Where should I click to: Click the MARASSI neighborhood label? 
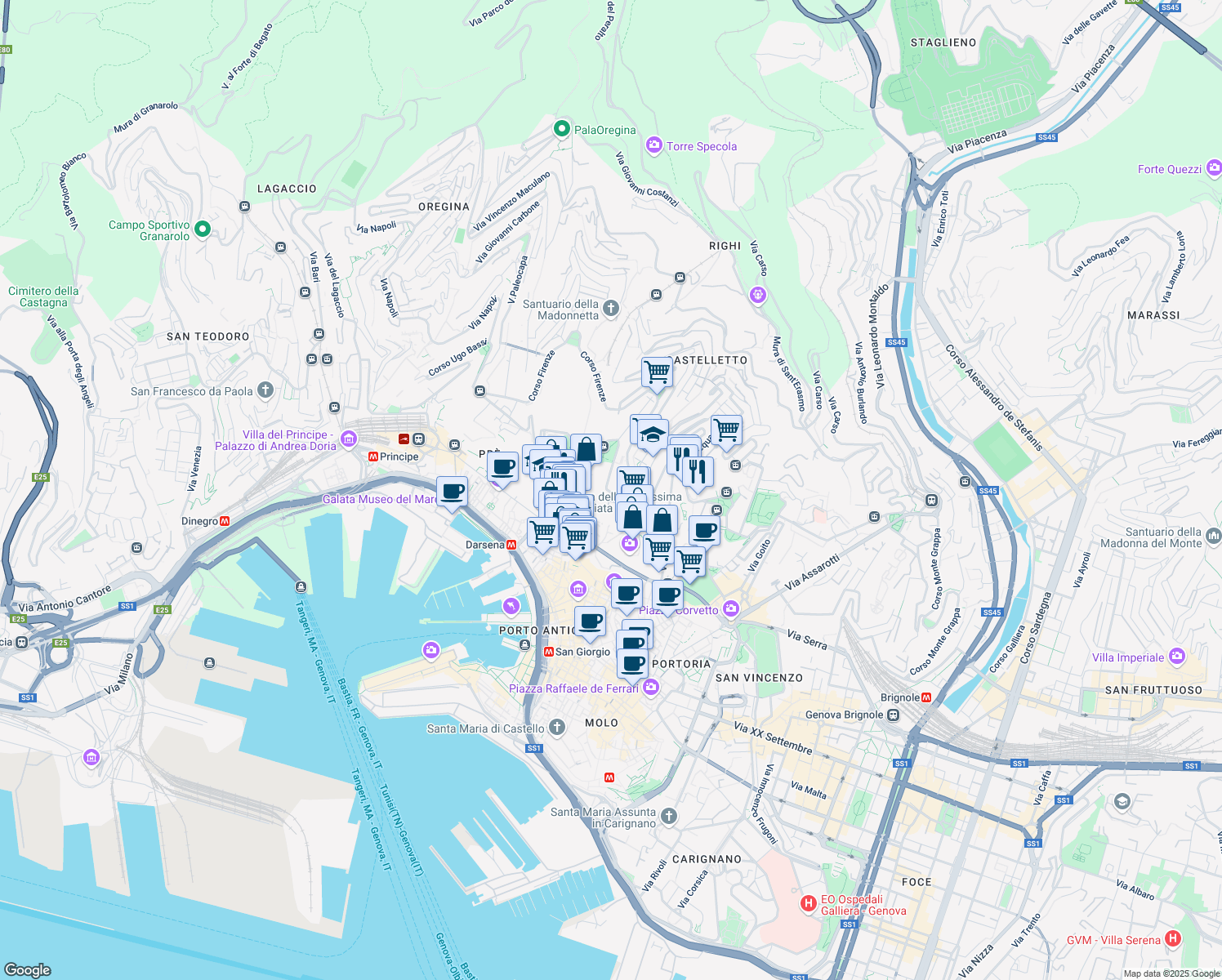[1153, 315]
